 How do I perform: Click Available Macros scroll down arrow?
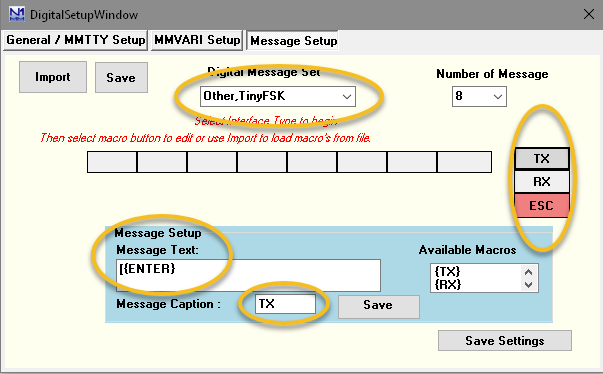(x=528, y=285)
